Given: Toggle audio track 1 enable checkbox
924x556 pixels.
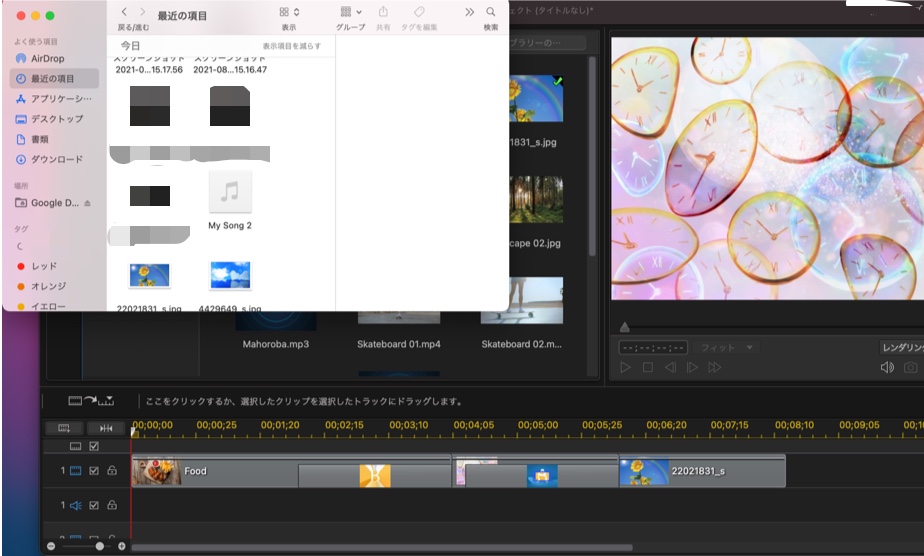Looking at the screenshot, I should tap(94, 505).
